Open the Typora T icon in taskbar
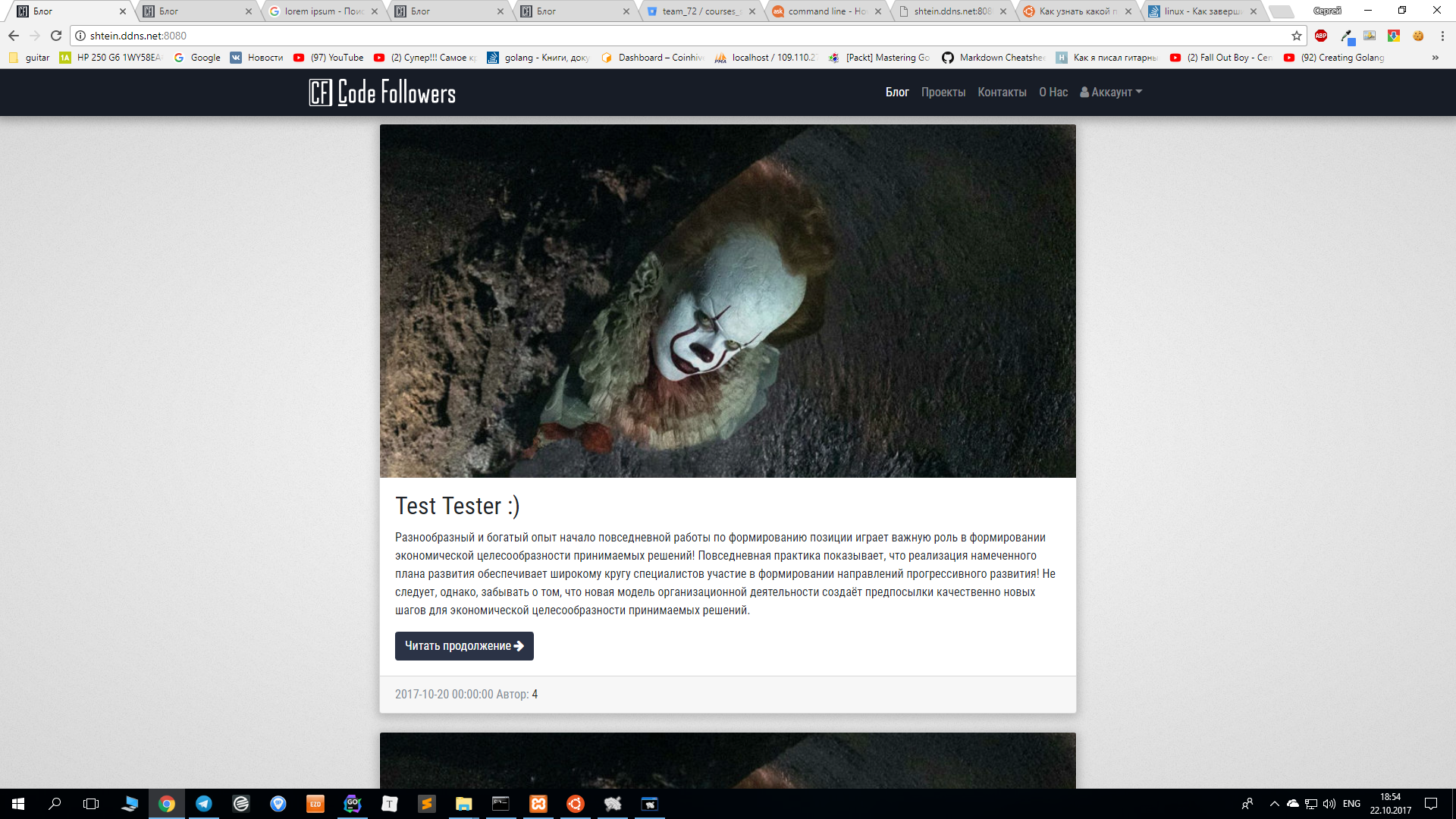 tap(390, 804)
